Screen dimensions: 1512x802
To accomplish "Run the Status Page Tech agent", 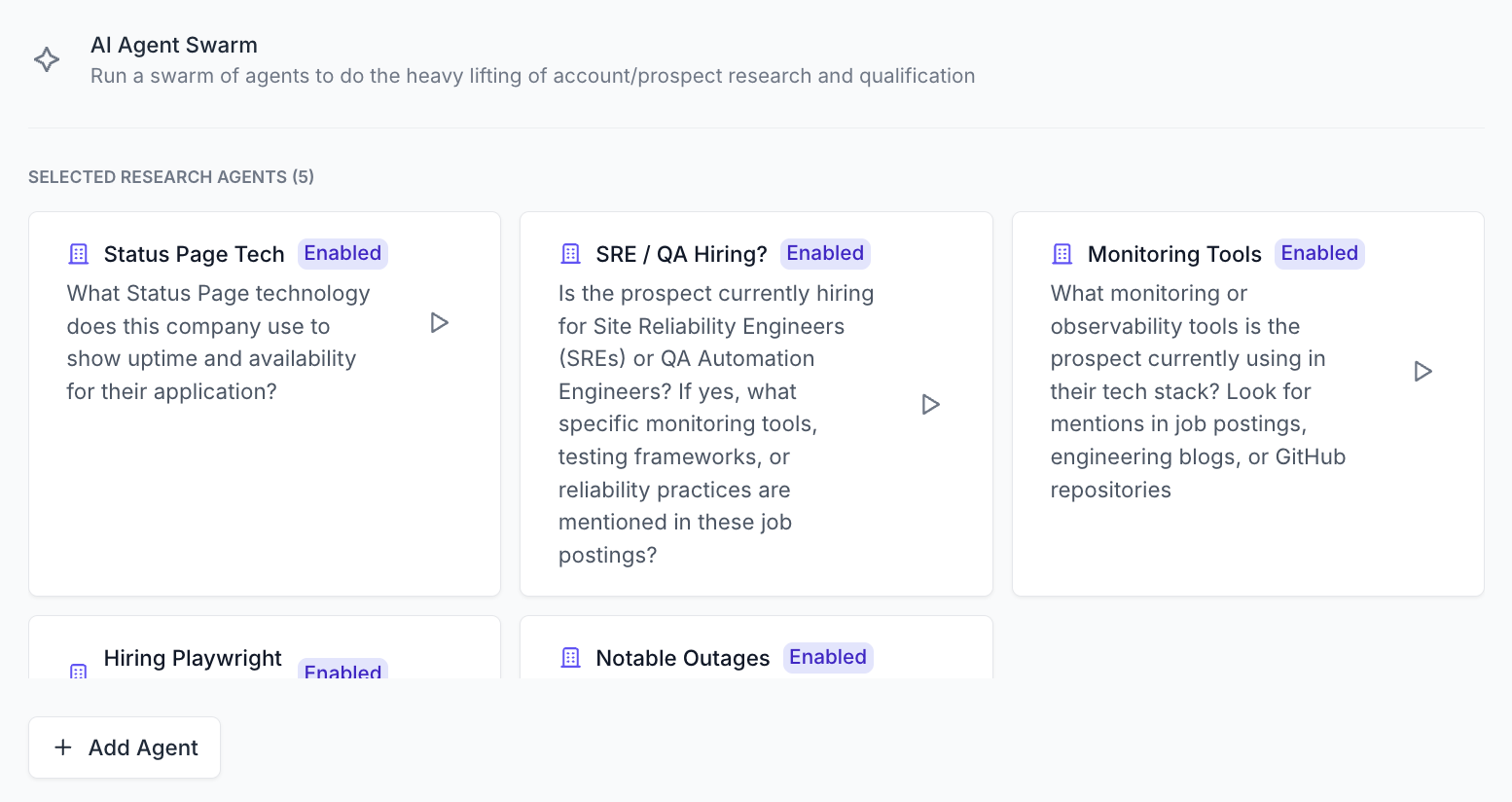I will pos(440,322).
